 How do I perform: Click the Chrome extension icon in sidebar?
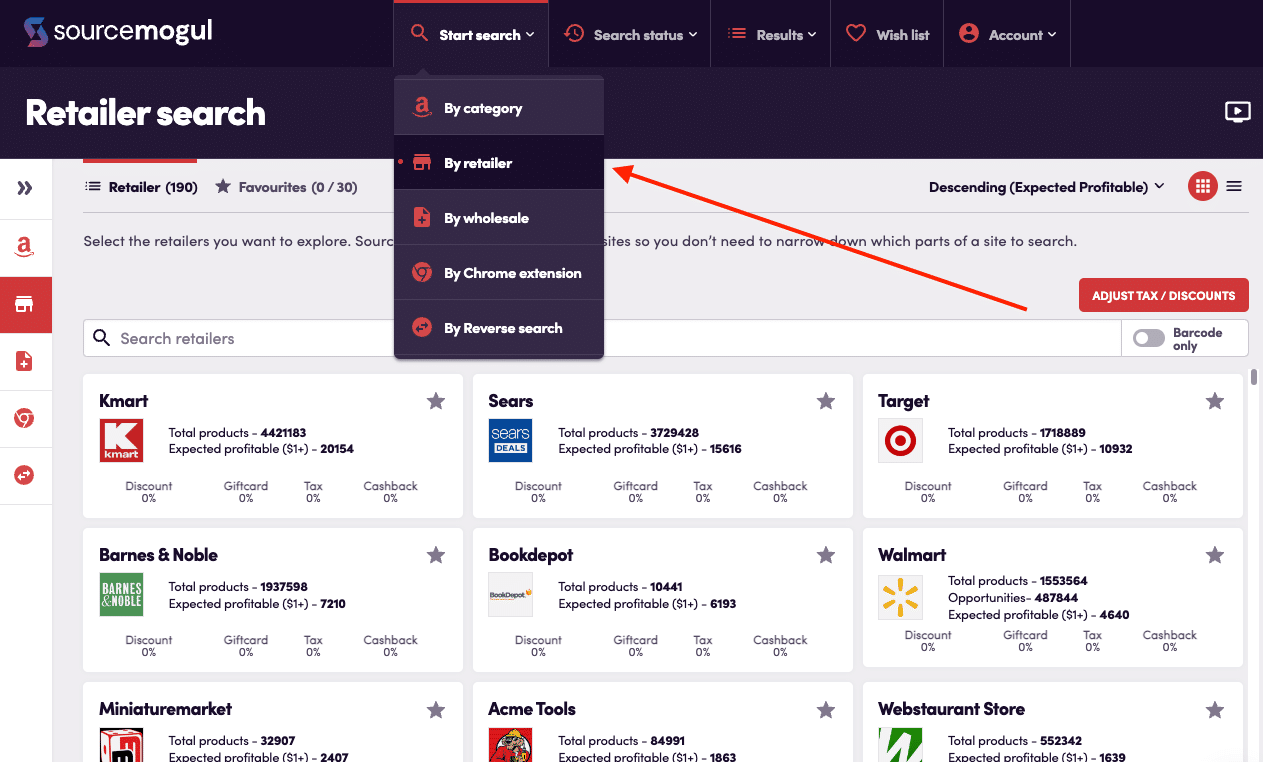[x=25, y=418]
